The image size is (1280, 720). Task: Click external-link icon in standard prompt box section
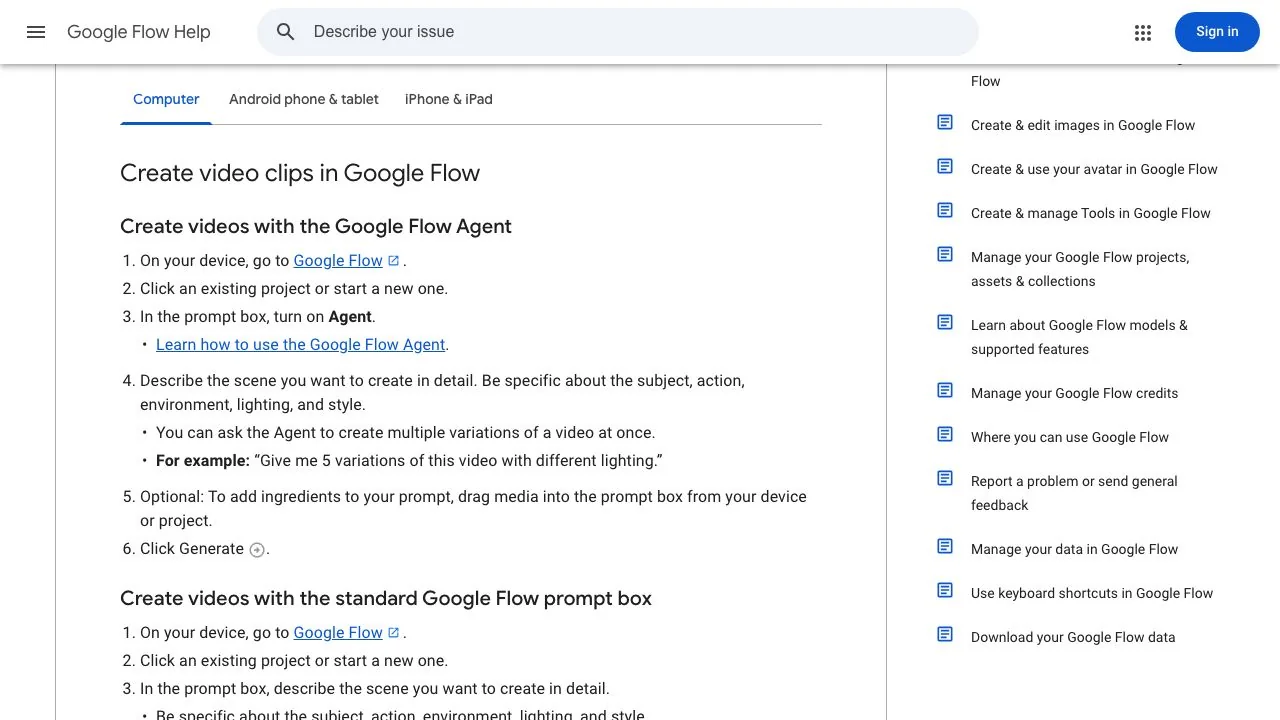[x=394, y=633]
